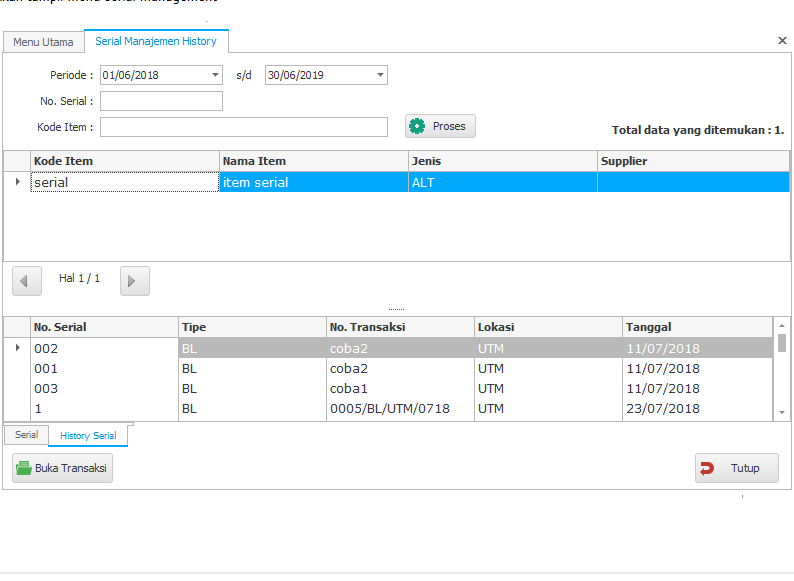Expand the serial item row indicator
The width and height of the screenshot is (794, 581).
pyautogui.click(x=17, y=182)
